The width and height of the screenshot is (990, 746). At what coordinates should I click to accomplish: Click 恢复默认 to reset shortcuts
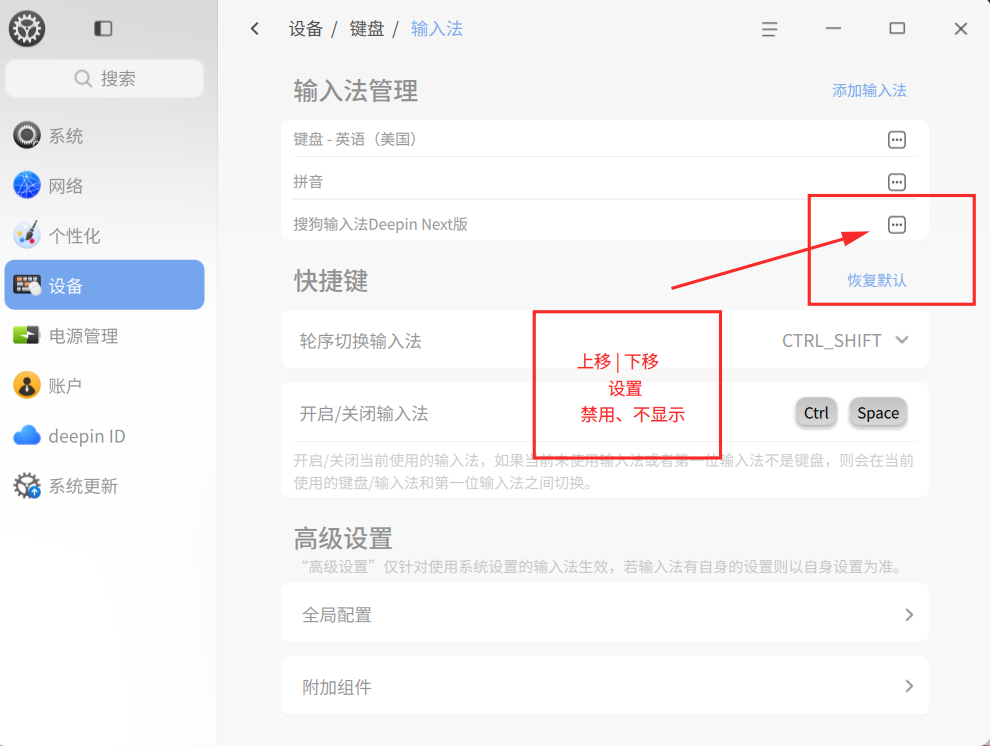pos(877,280)
